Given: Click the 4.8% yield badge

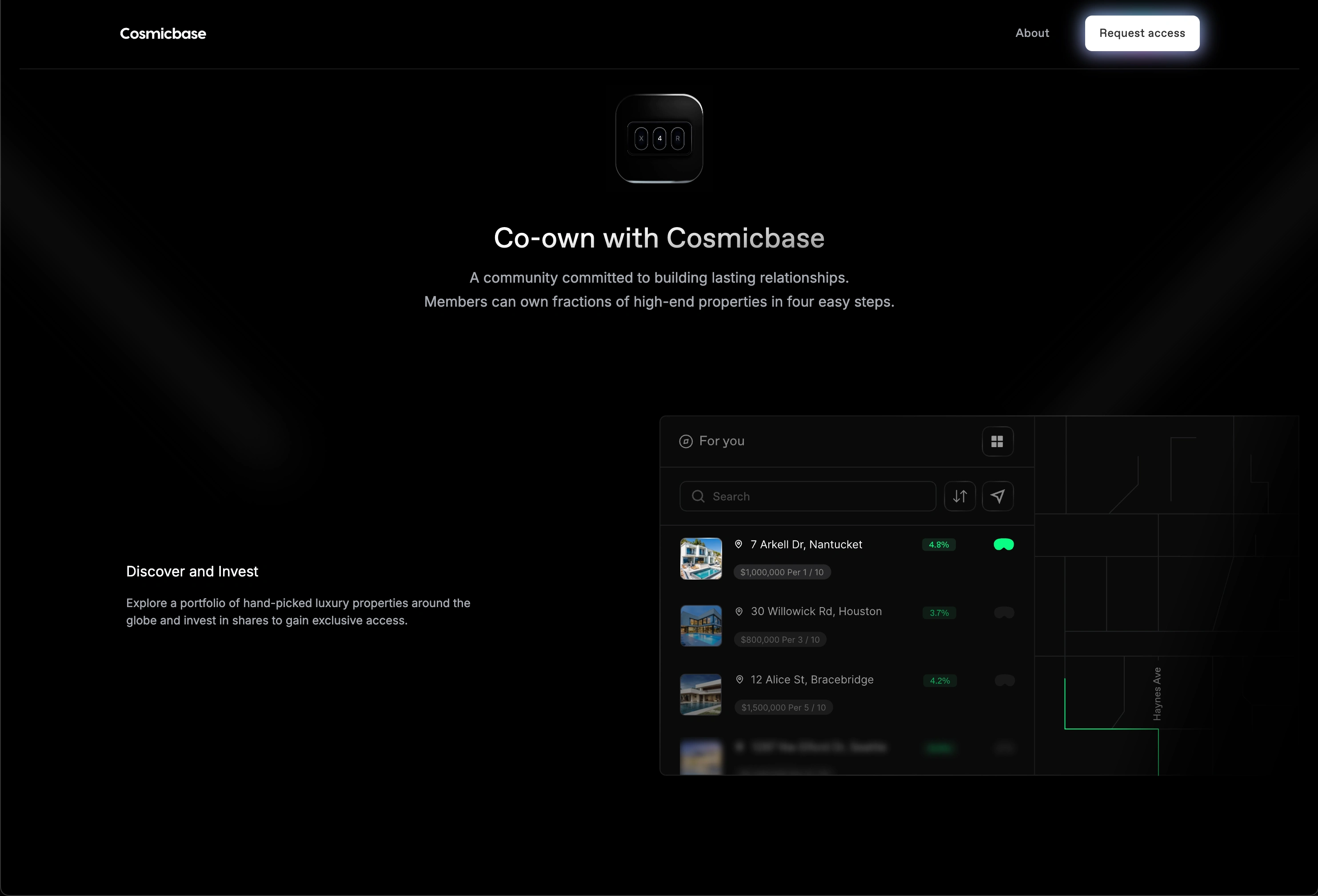Looking at the screenshot, I should 939,544.
